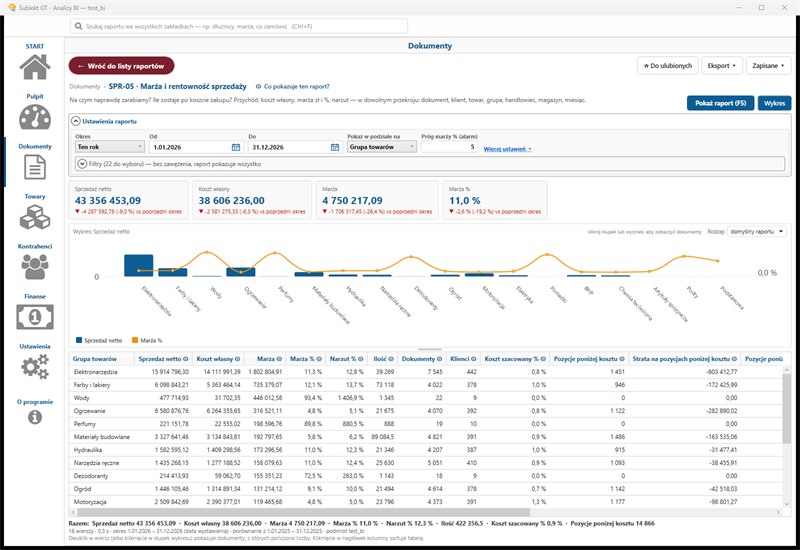Open the Pulpit dashboard gauge icon
800x550 pixels.
[x=35, y=117]
